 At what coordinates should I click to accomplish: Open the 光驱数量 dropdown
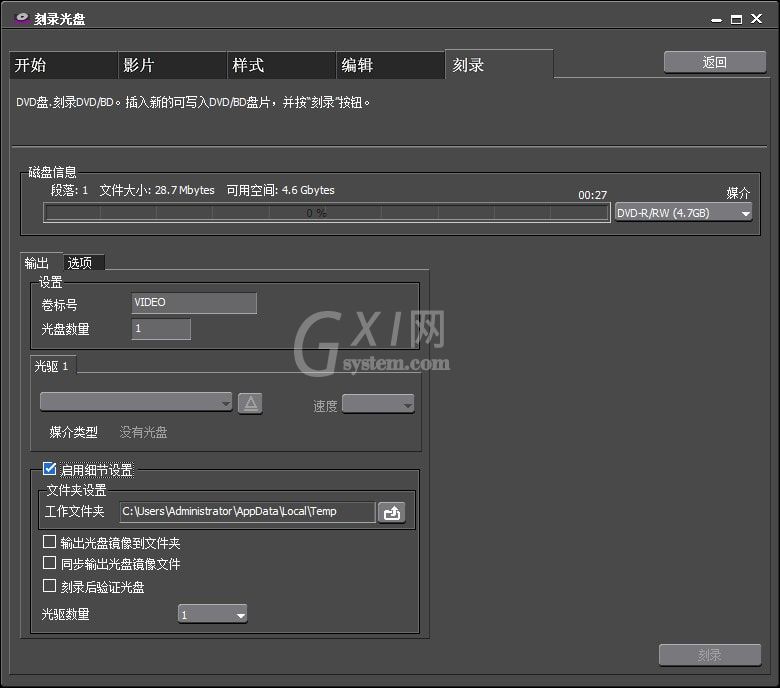(x=212, y=614)
